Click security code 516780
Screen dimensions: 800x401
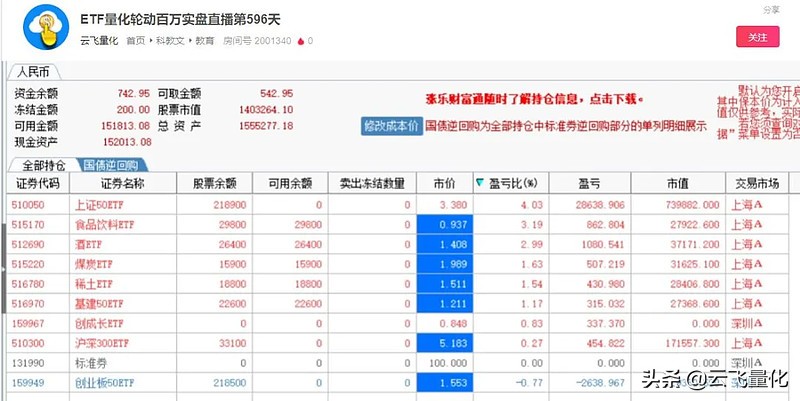(x=28, y=284)
